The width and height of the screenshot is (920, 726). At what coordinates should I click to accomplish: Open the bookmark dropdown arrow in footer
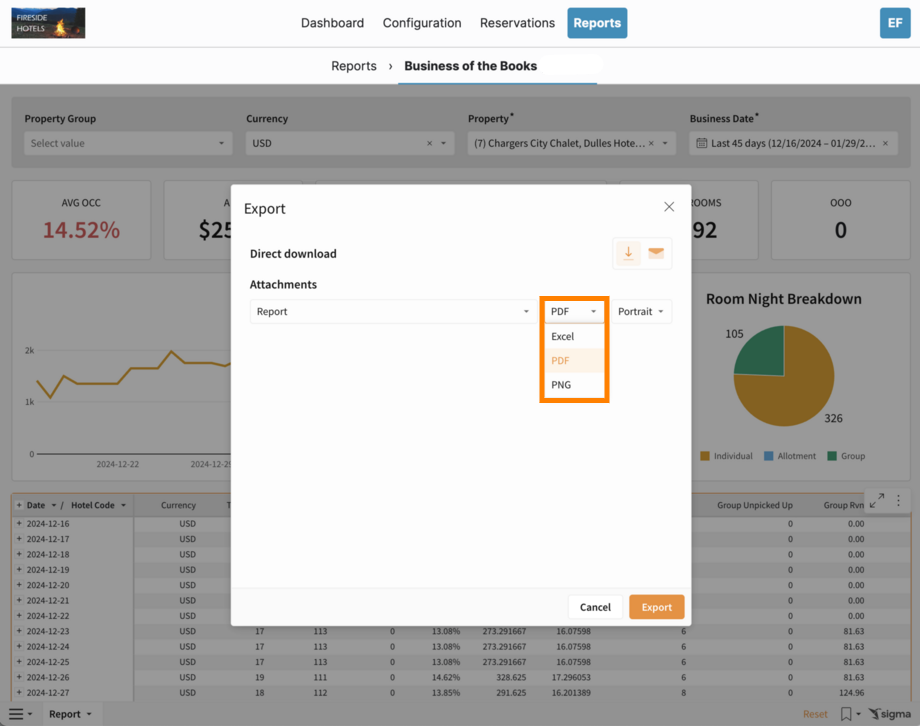click(x=858, y=714)
